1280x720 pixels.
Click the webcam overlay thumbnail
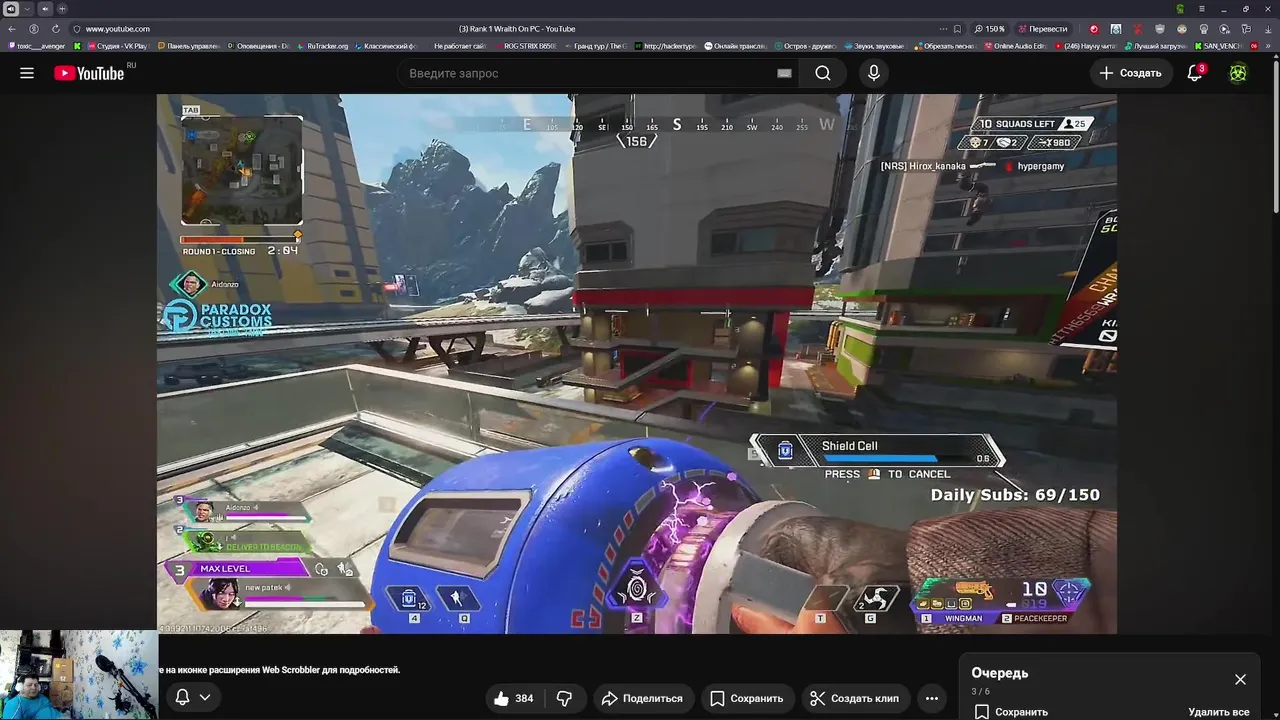pyautogui.click(x=79, y=674)
